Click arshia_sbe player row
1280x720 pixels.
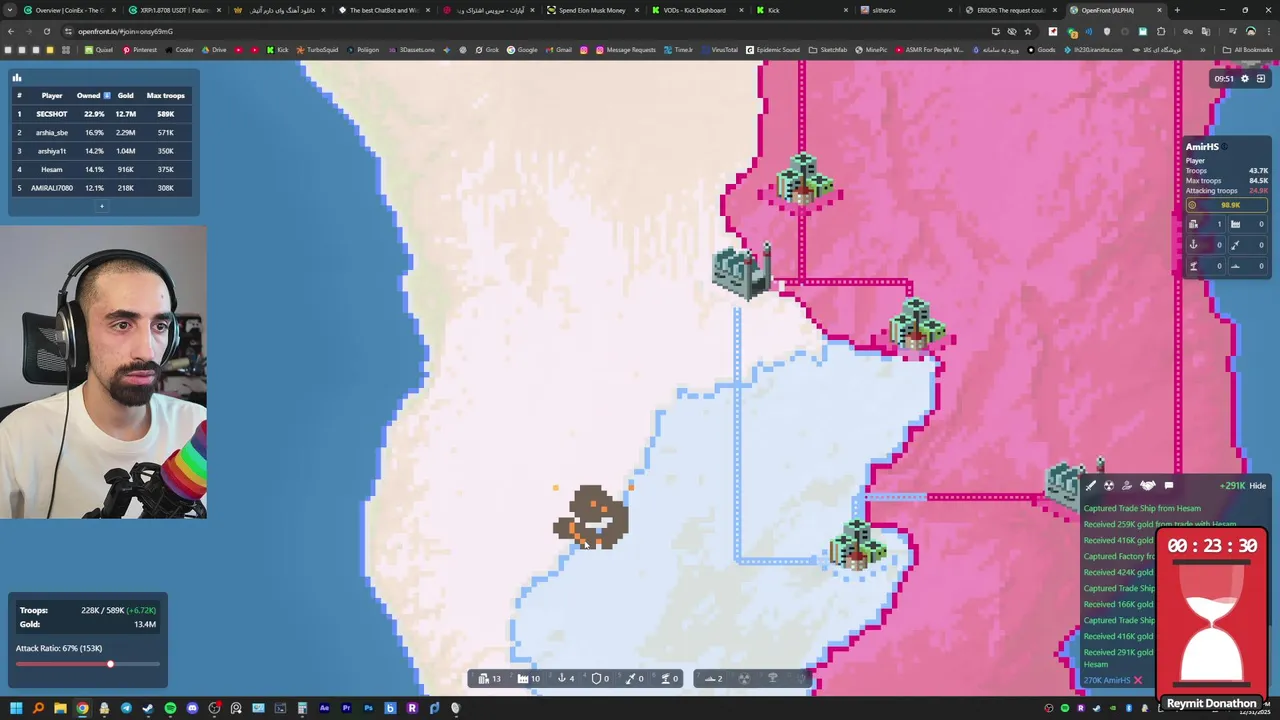[101, 132]
